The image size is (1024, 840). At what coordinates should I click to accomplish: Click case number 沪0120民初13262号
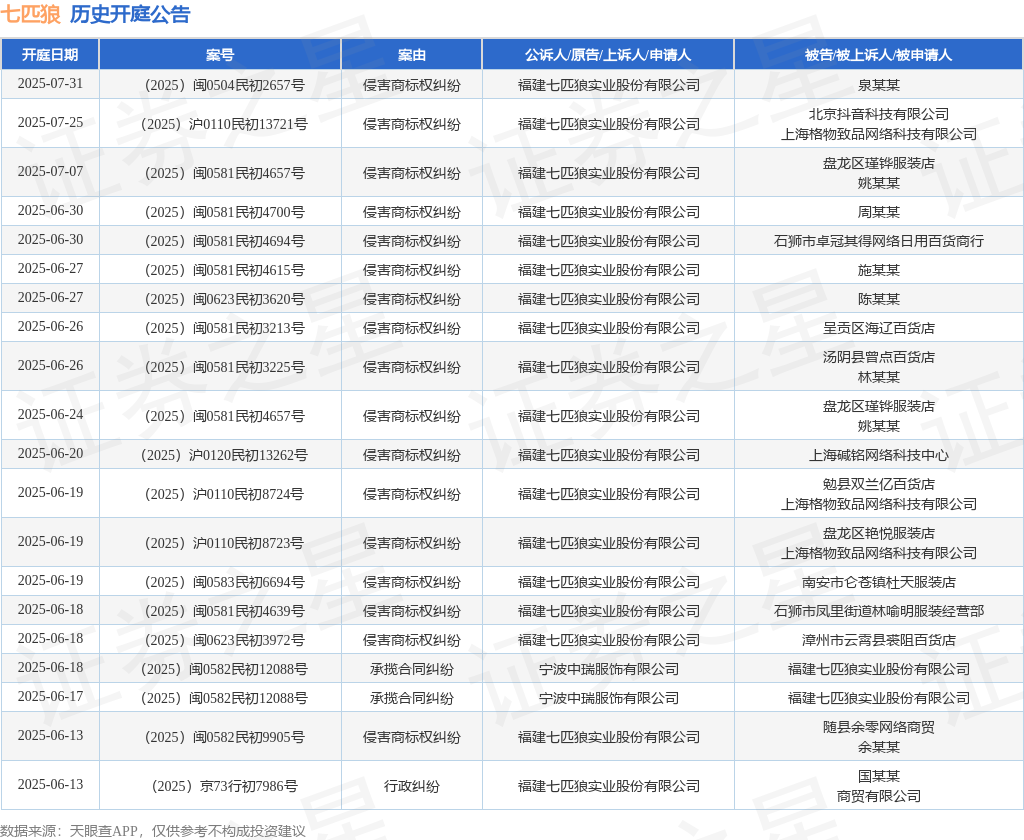(225, 455)
